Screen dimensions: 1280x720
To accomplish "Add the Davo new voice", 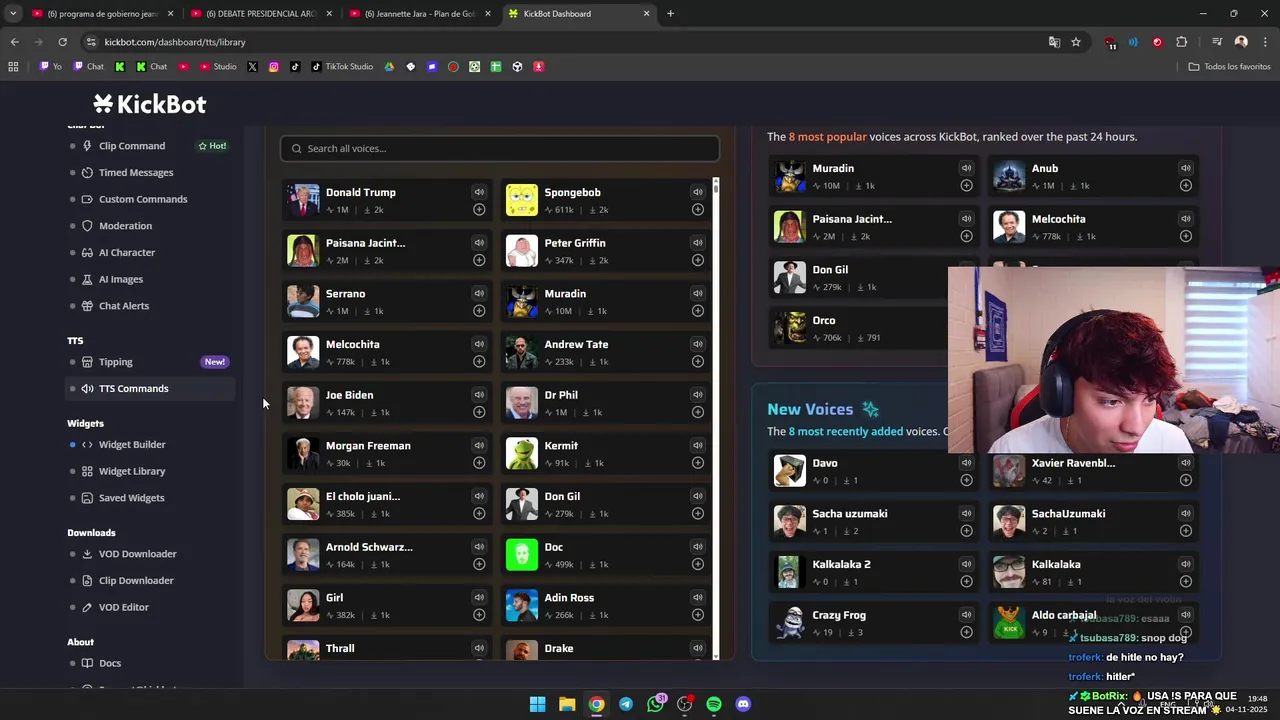I will click(966, 480).
